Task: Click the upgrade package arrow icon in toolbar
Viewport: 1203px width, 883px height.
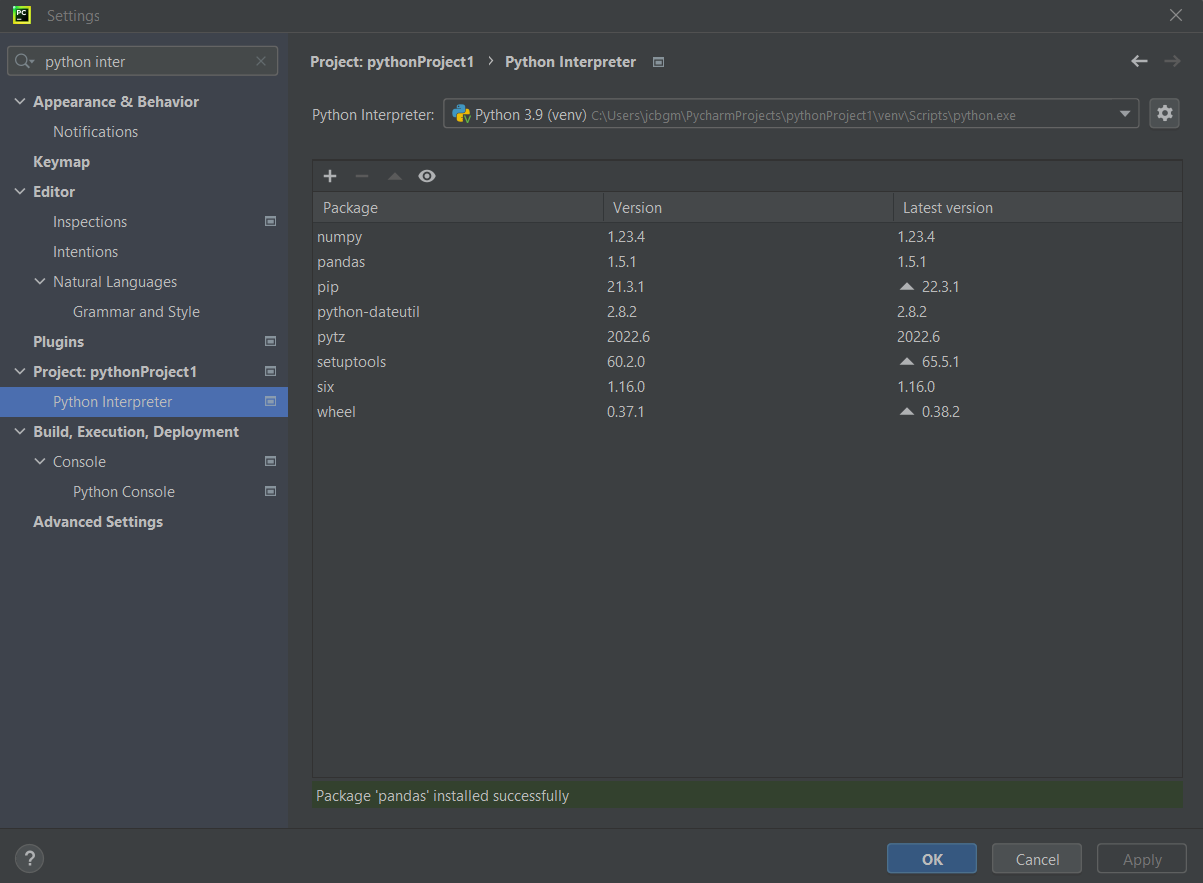Action: click(395, 176)
